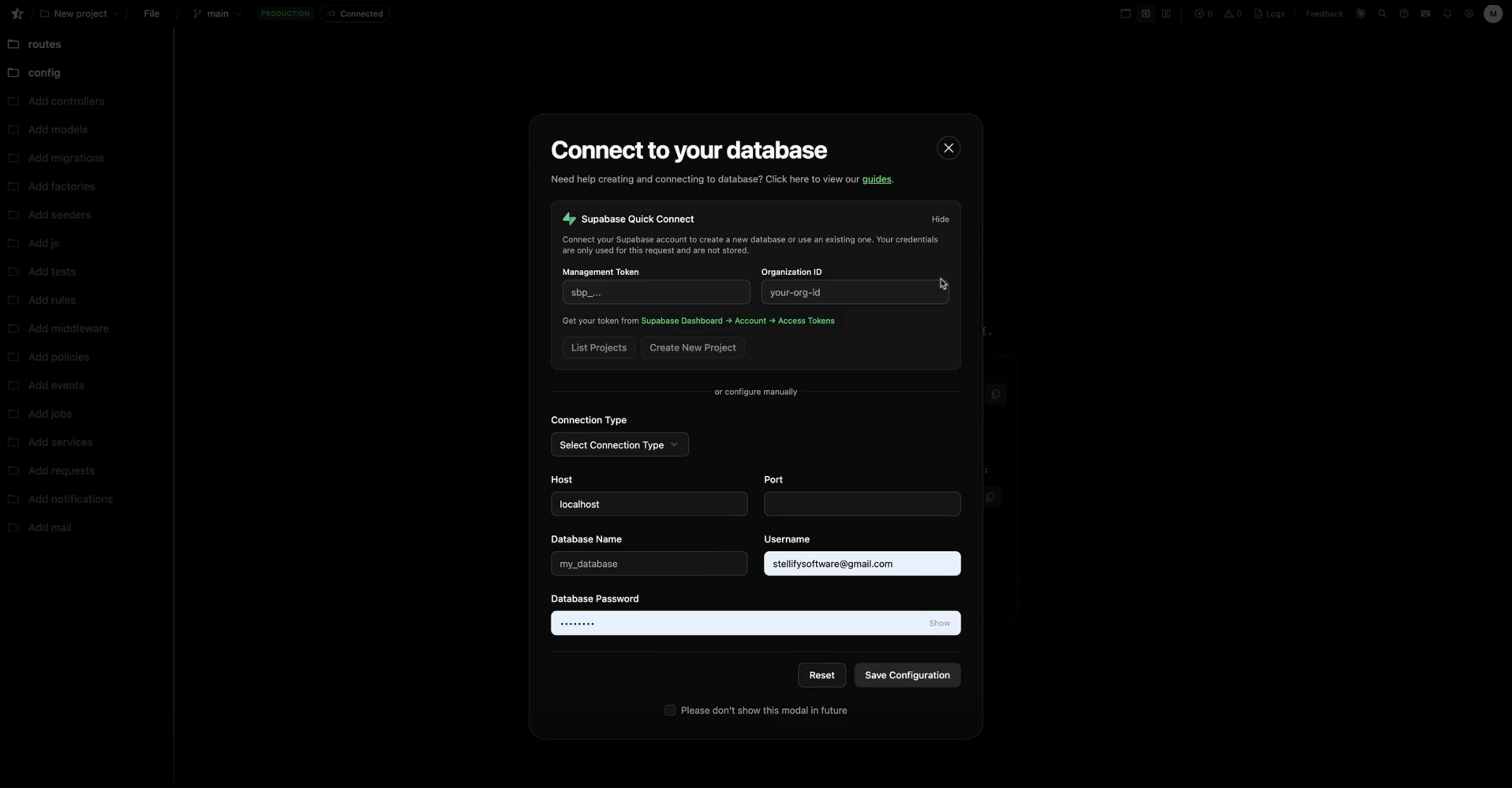Check Please don't show this modal in future
The height and width of the screenshot is (788, 1512).
(x=669, y=710)
